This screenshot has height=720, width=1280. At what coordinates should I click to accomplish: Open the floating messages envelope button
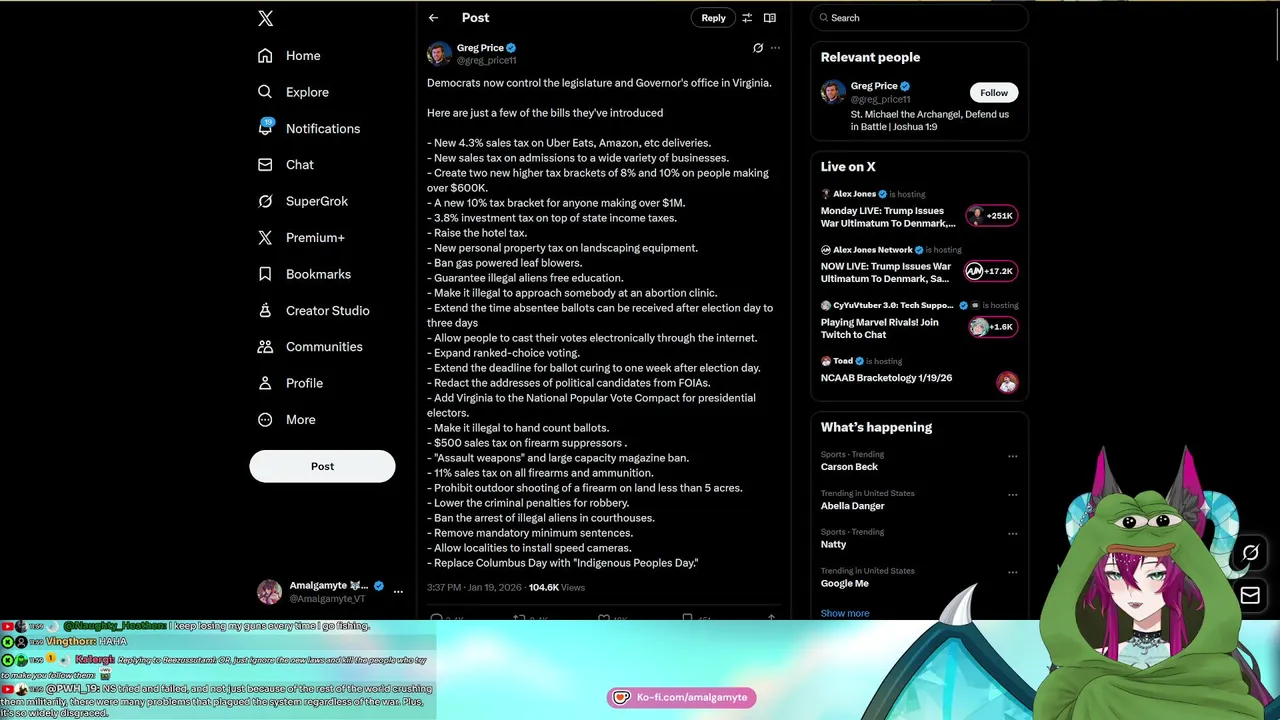pos(1250,595)
